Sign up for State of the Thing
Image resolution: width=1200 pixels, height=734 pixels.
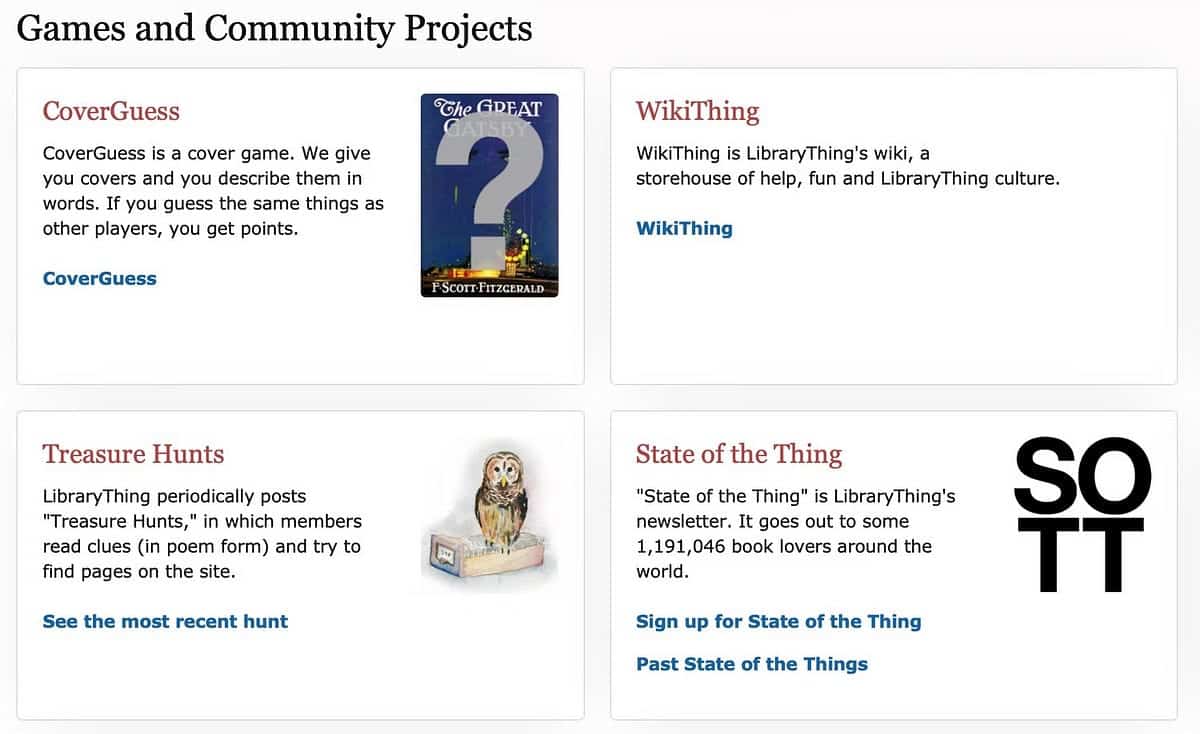coord(779,621)
